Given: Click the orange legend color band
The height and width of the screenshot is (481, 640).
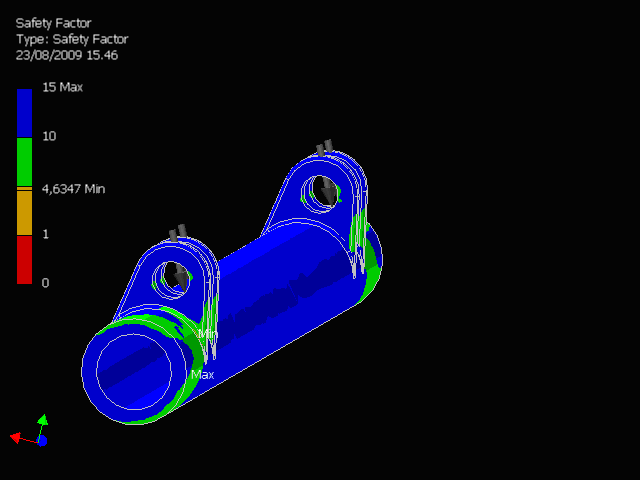Looking at the screenshot, I should click(24, 212).
